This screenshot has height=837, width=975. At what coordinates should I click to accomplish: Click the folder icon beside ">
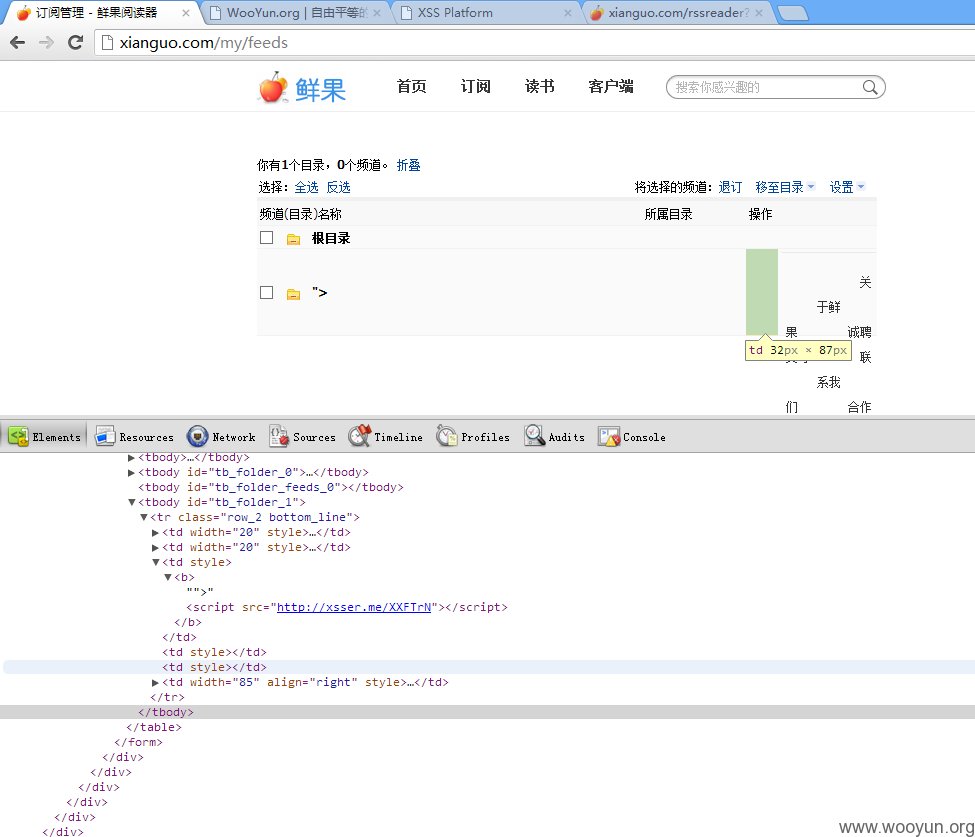tap(293, 294)
